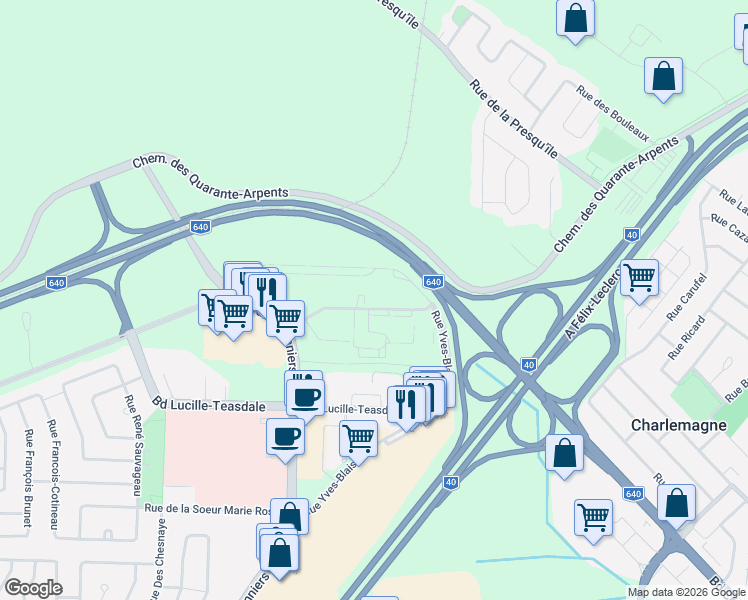Select the middle grocery cart marker in the northwest cluster
The image size is (748, 600).
(x=234, y=316)
